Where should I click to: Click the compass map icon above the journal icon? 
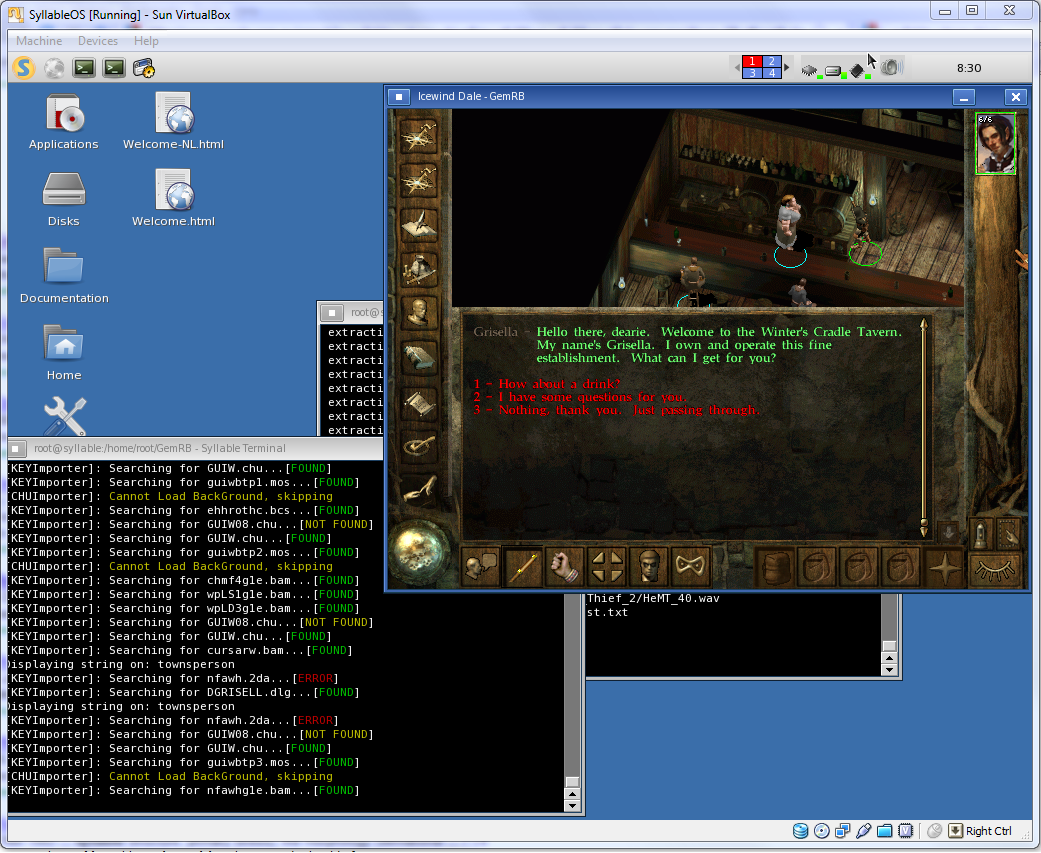click(x=419, y=181)
